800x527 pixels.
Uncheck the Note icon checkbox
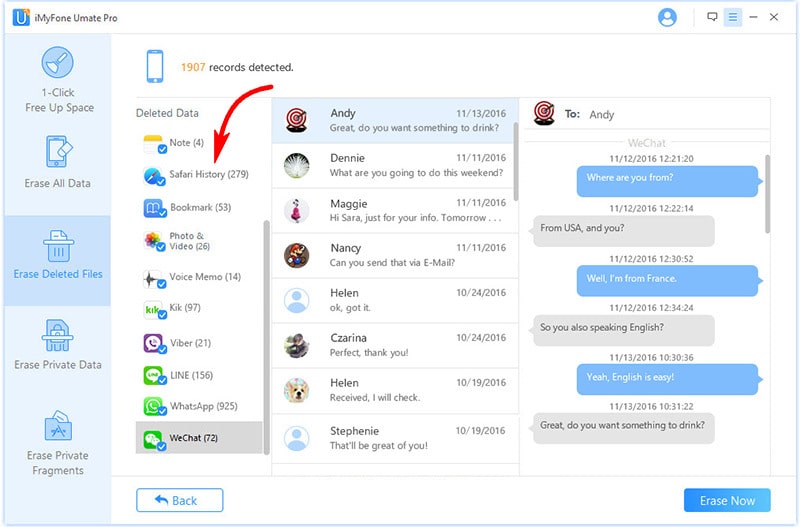click(162, 149)
